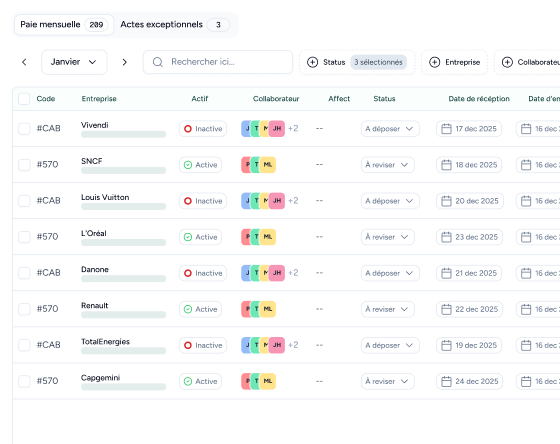Open Vivendi status dropdown A déposer
Viewport: 560px width, 444px height.
click(x=390, y=129)
